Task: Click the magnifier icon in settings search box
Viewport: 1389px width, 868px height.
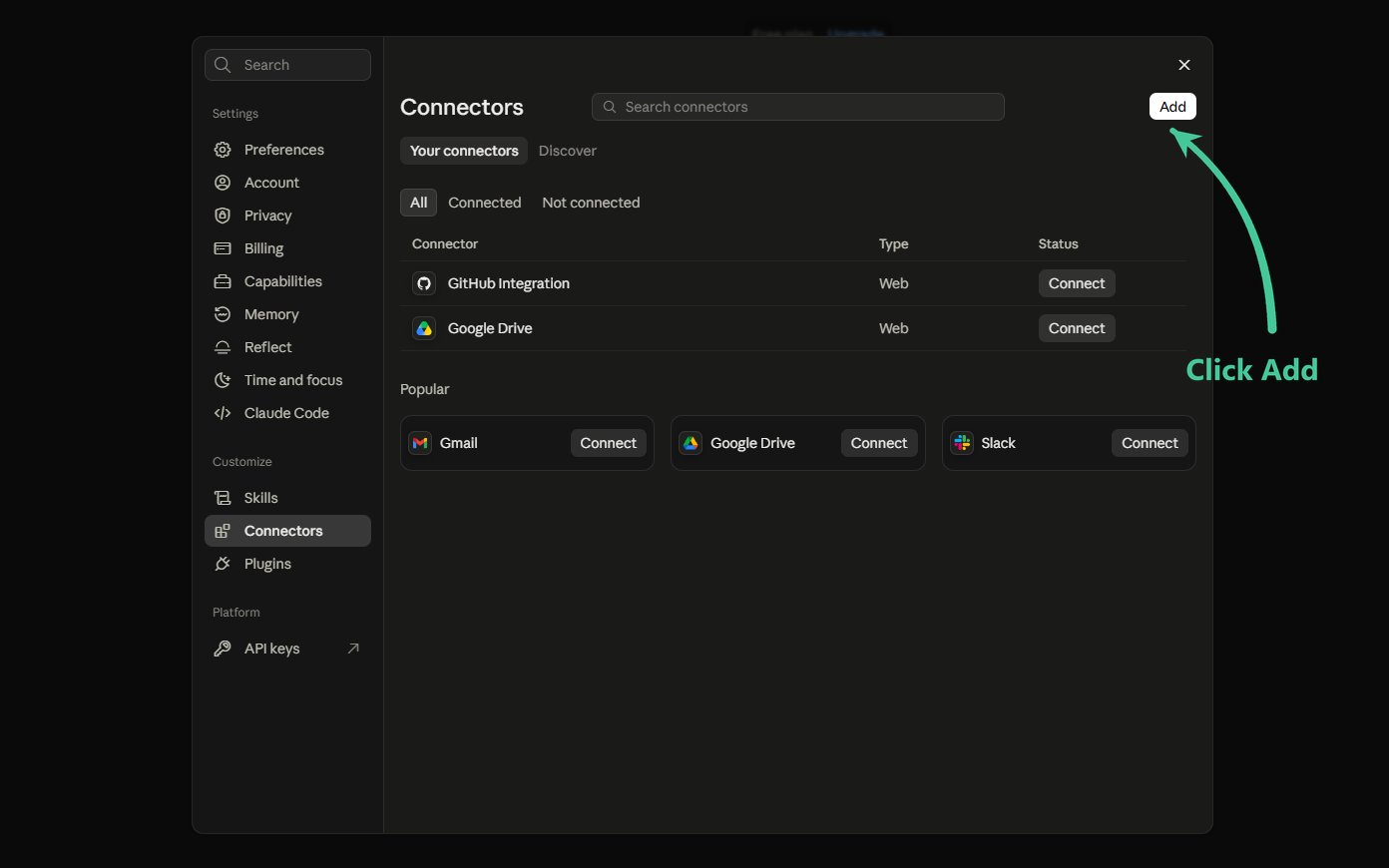Action: tap(223, 65)
